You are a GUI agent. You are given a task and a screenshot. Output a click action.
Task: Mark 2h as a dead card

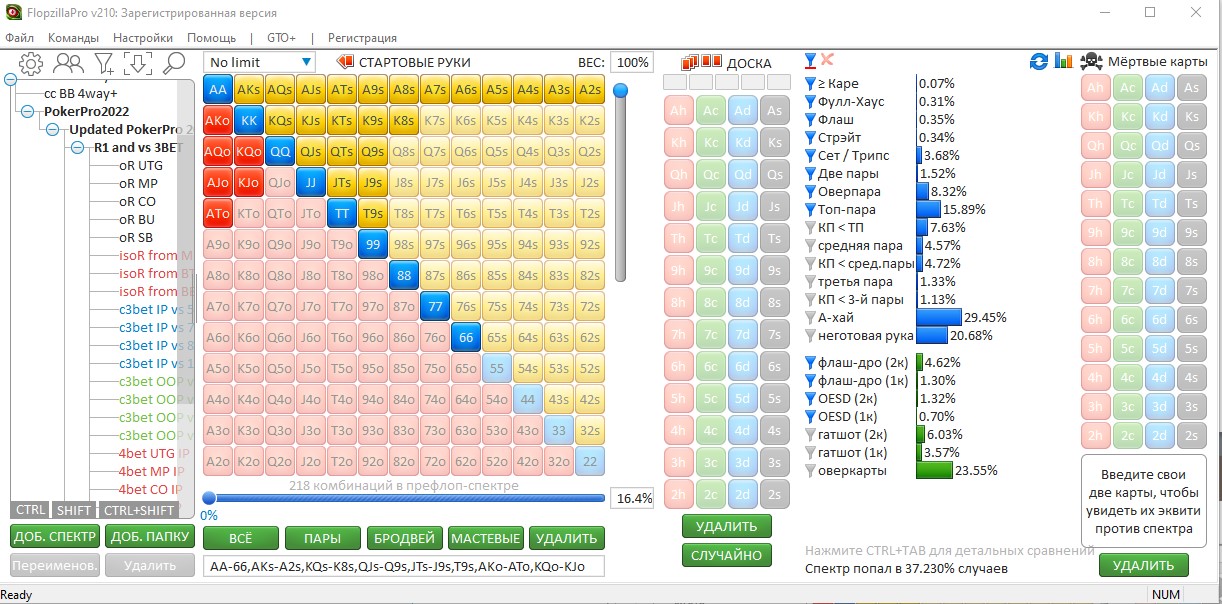1096,436
